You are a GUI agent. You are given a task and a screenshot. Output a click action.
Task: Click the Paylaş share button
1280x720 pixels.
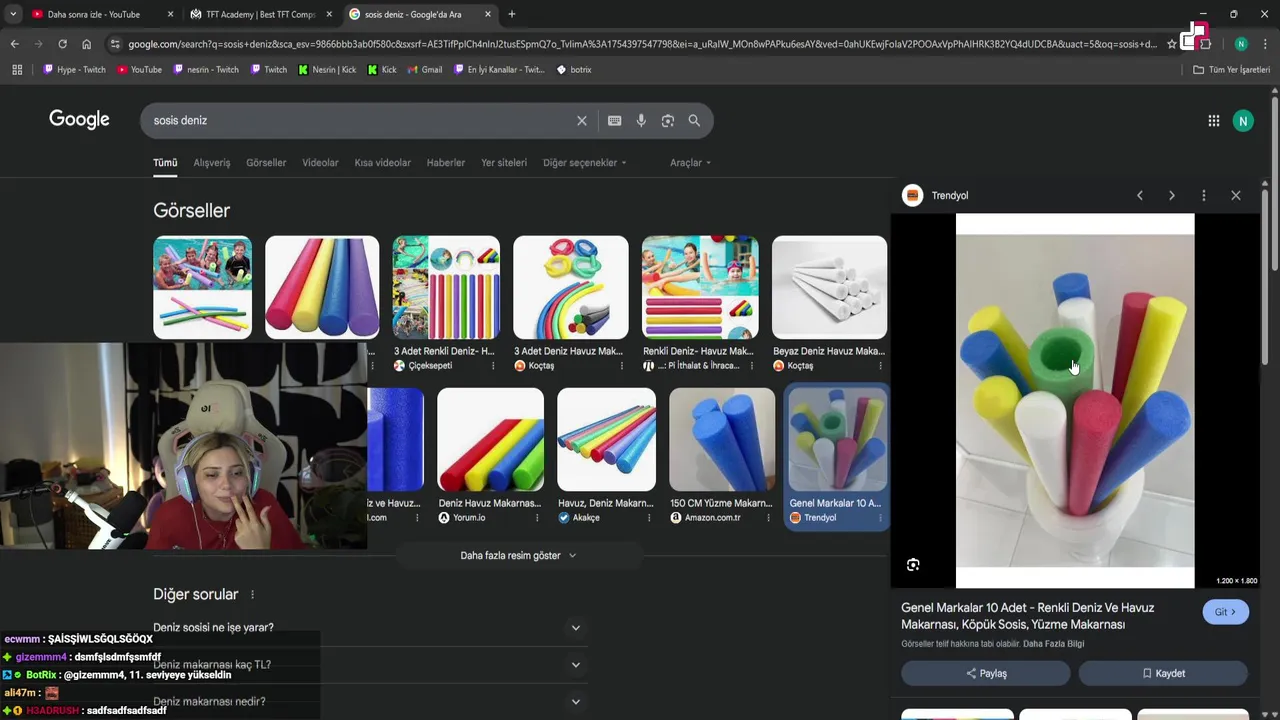coord(986,674)
